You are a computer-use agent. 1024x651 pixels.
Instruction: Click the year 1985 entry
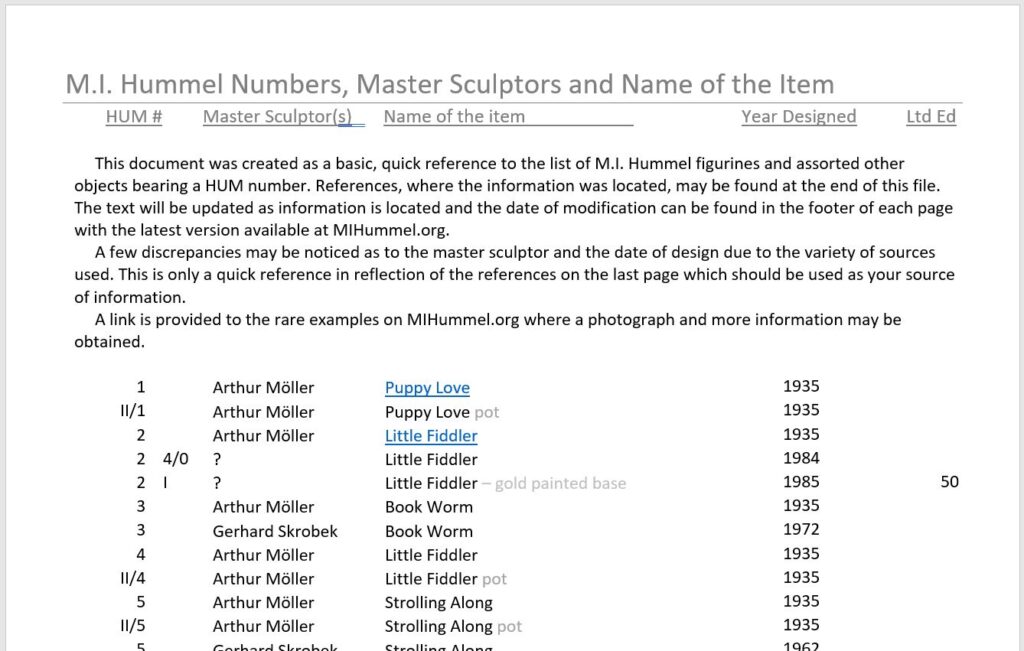click(x=801, y=482)
